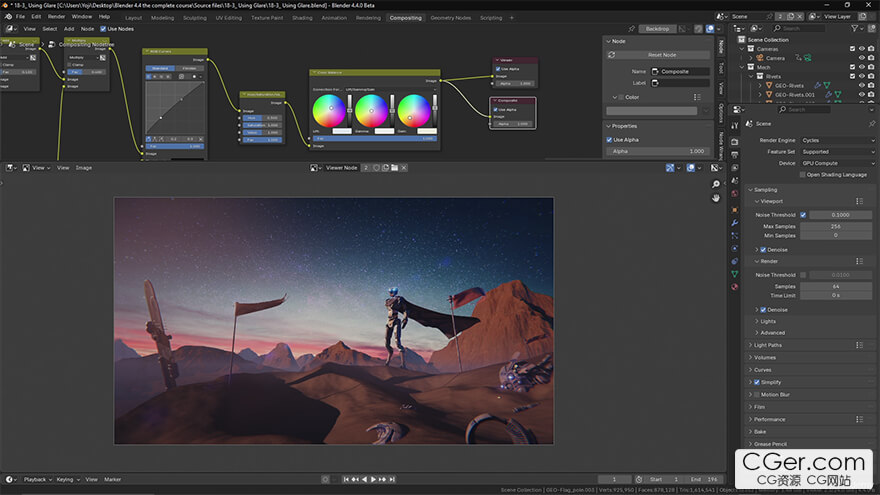
Task: Click Viewport Max Samples field
Action: [836, 226]
